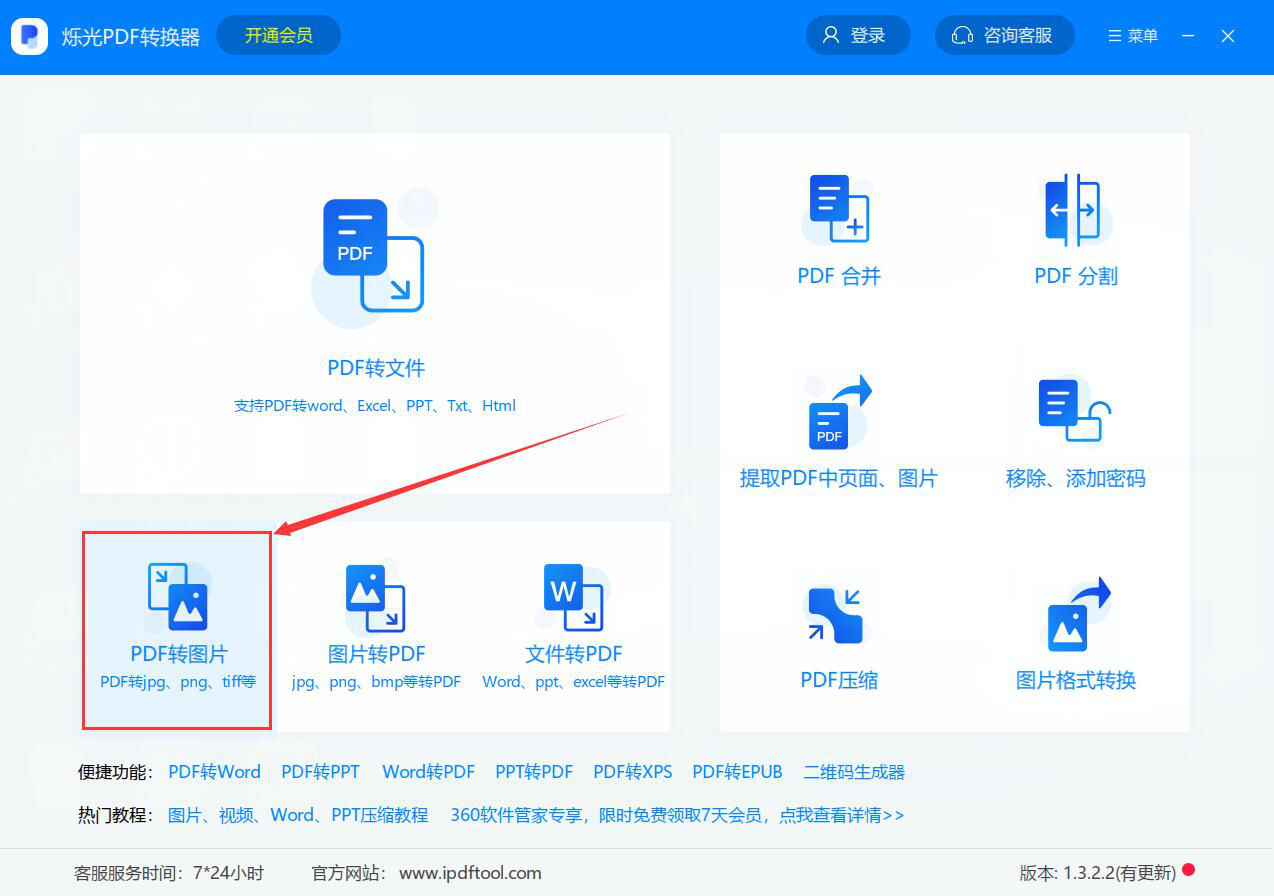Click the PDF压缩 label text

pyautogui.click(x=839, y=680)
